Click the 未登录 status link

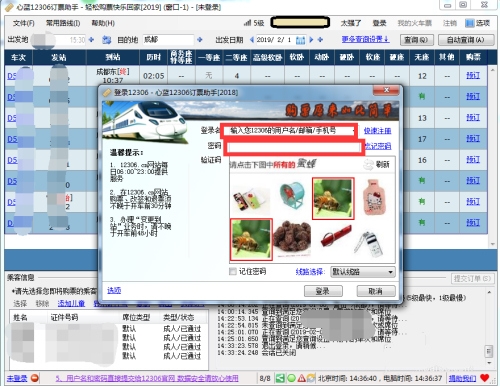click(x=17, y=378)
